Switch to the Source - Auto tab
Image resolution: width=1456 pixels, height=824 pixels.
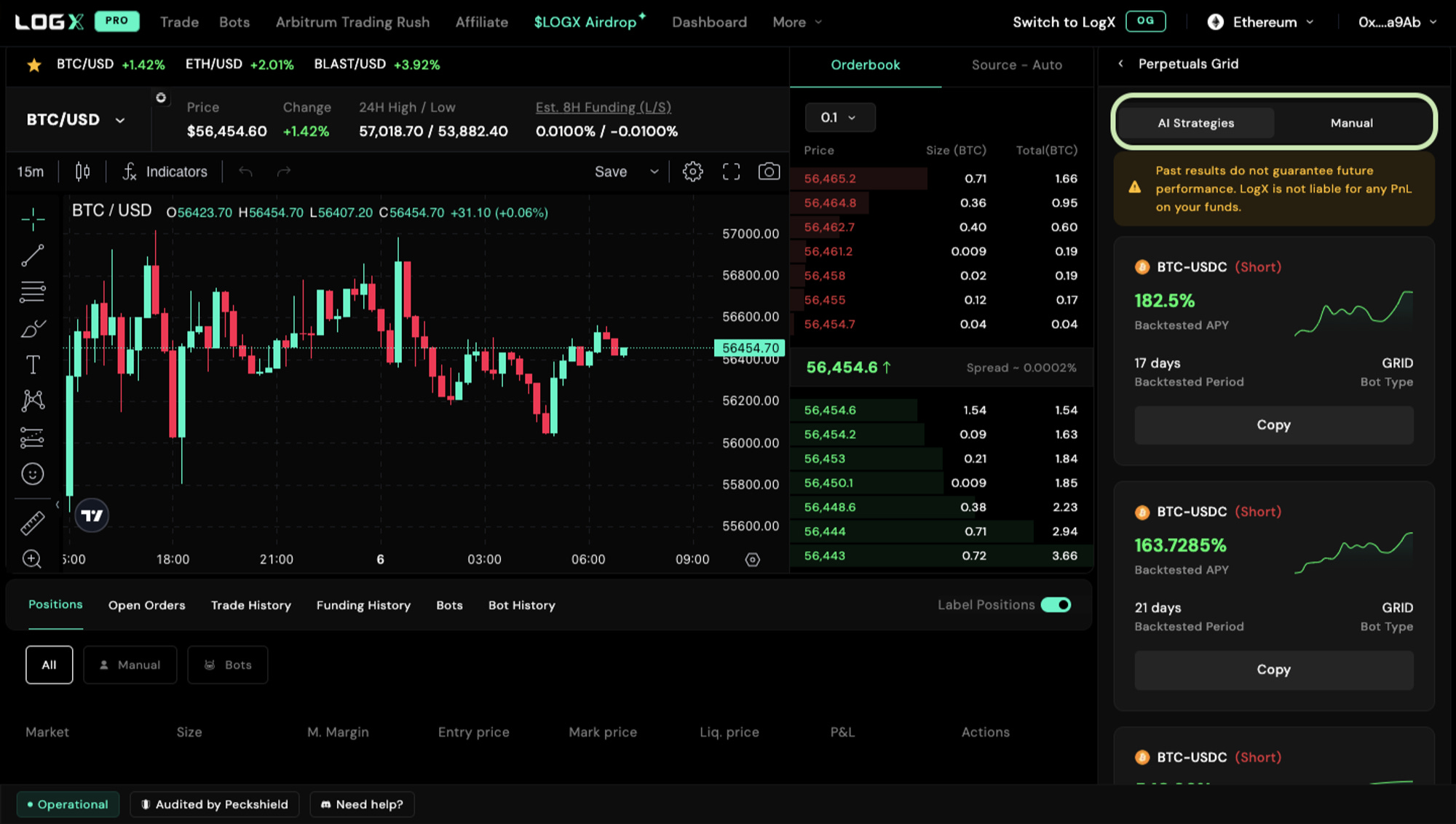[1016, 66]
